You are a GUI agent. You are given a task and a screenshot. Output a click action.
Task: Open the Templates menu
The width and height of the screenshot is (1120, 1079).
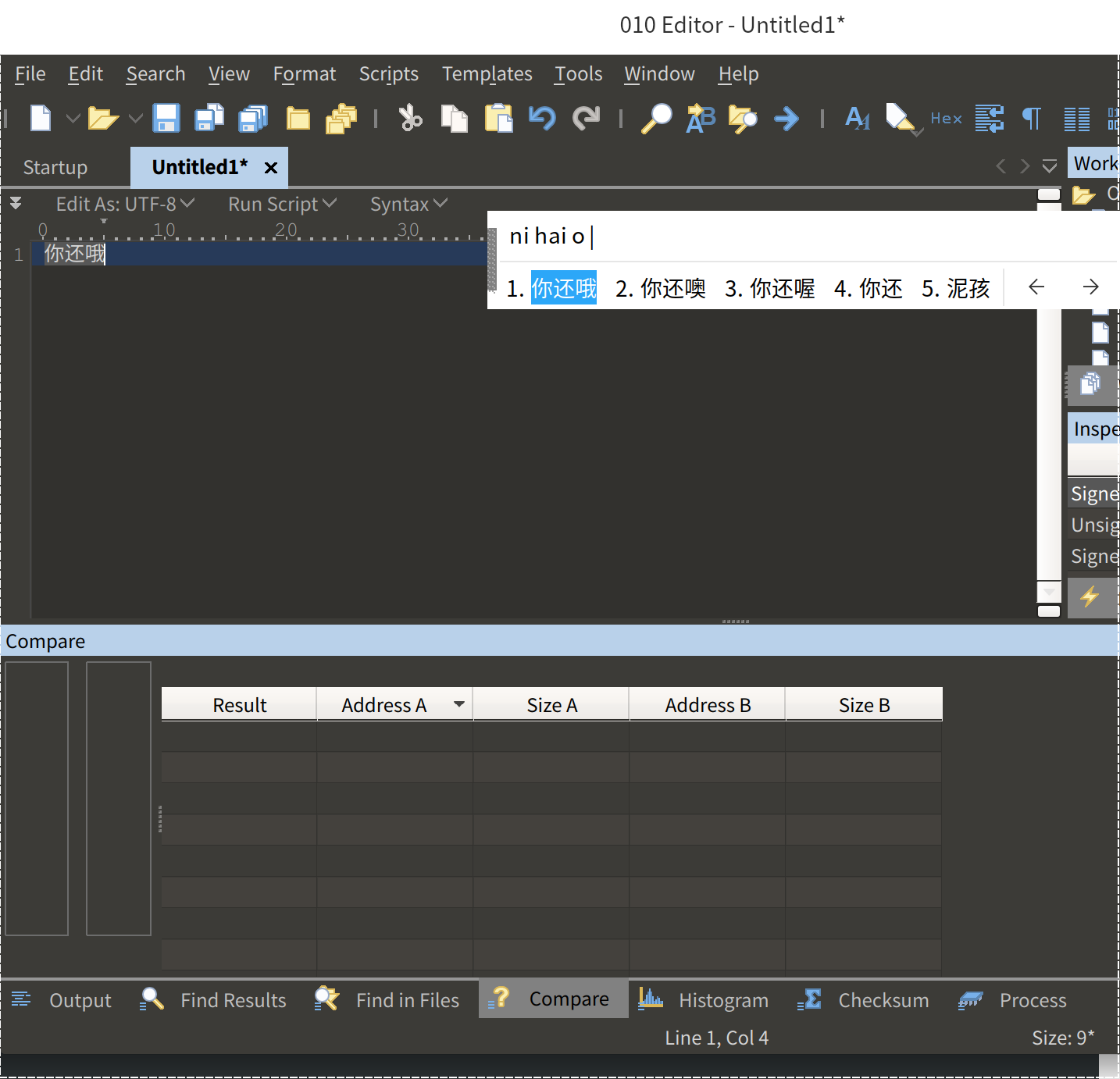[x=487, y=74]
